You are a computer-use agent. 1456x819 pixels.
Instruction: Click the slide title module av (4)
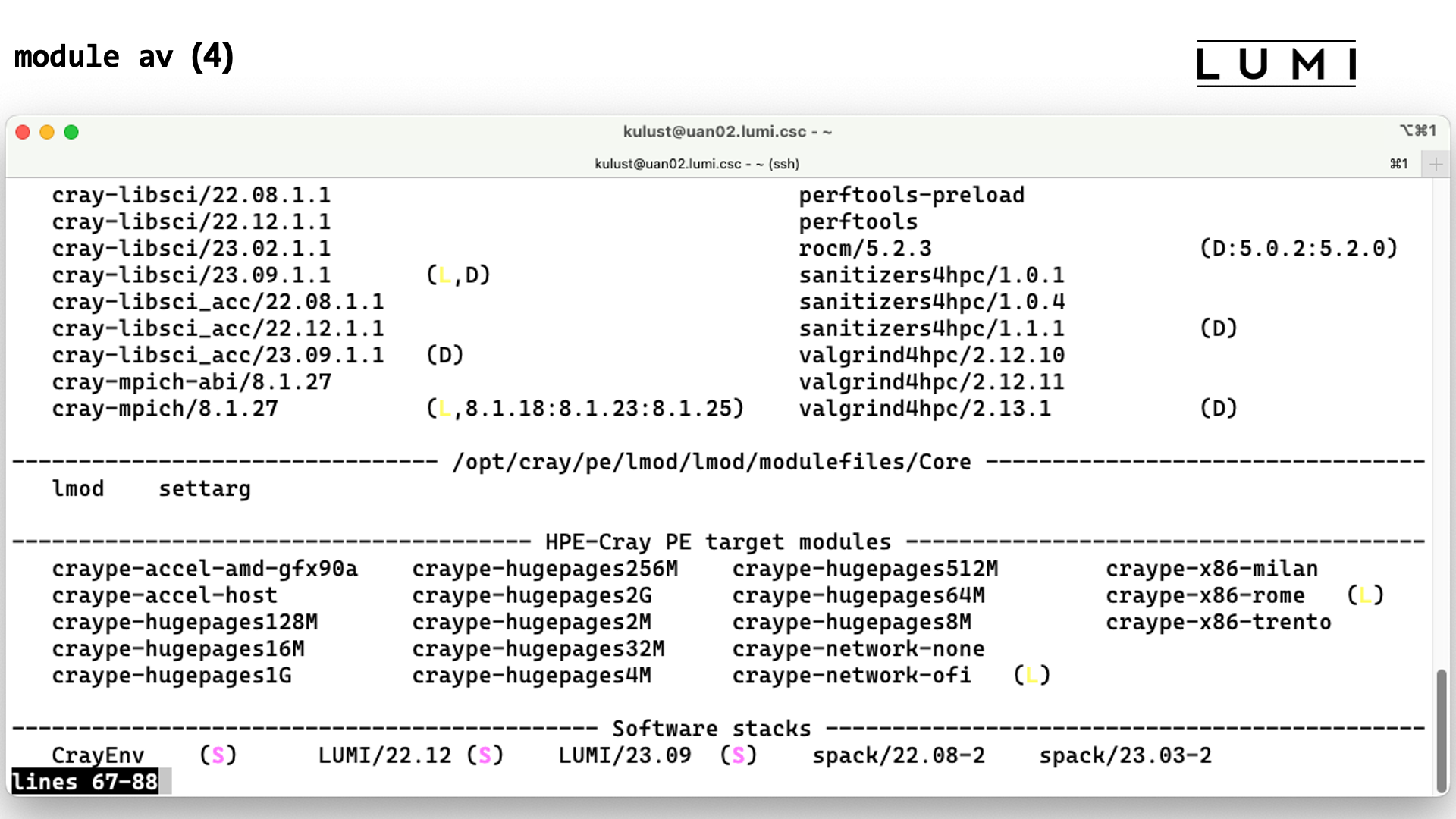click(124, 57)
